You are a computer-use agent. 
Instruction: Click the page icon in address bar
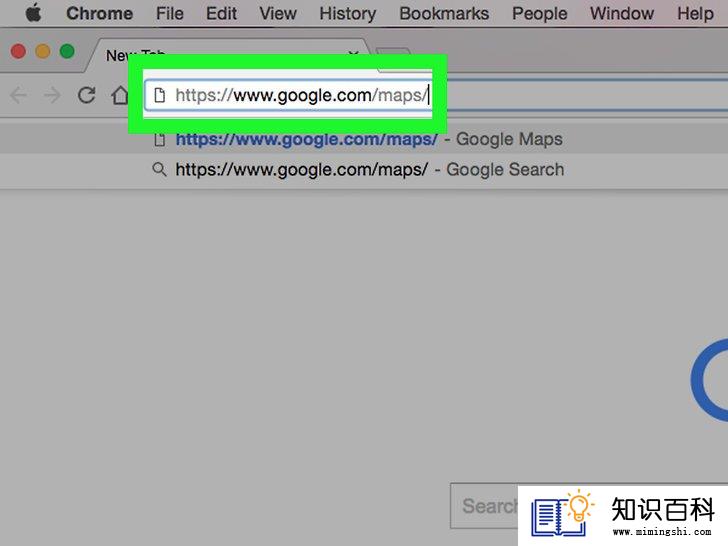click(x=160, y=95)
